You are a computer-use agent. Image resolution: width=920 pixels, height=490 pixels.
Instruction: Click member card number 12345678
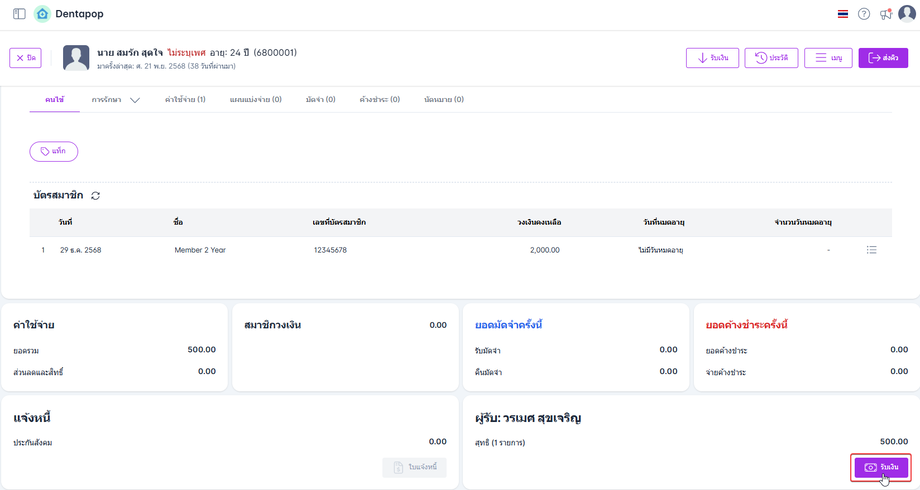(x=330, y=250)
